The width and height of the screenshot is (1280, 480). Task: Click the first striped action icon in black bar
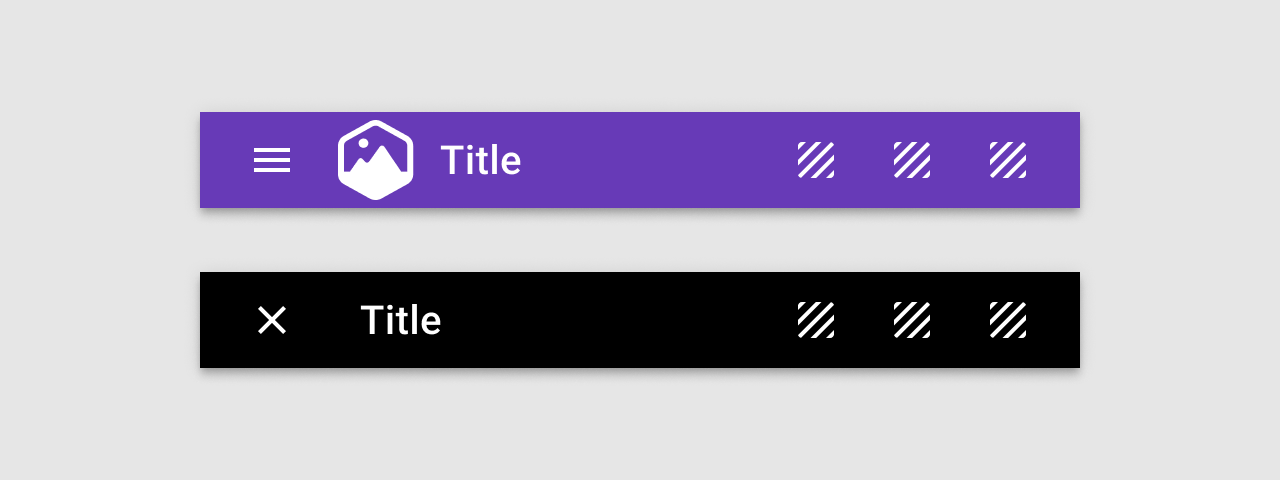pyautogui.click(x=816, y=320)
